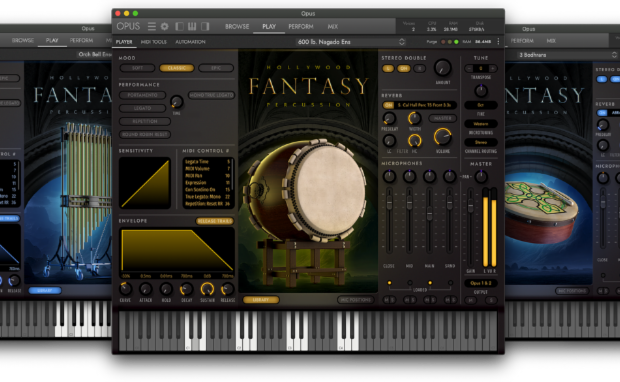Image resolution: width=620 pixels, height=382 pixels.
Task: Toggle the Close mic loaded indicator
Action: click(x=389, y=283)
